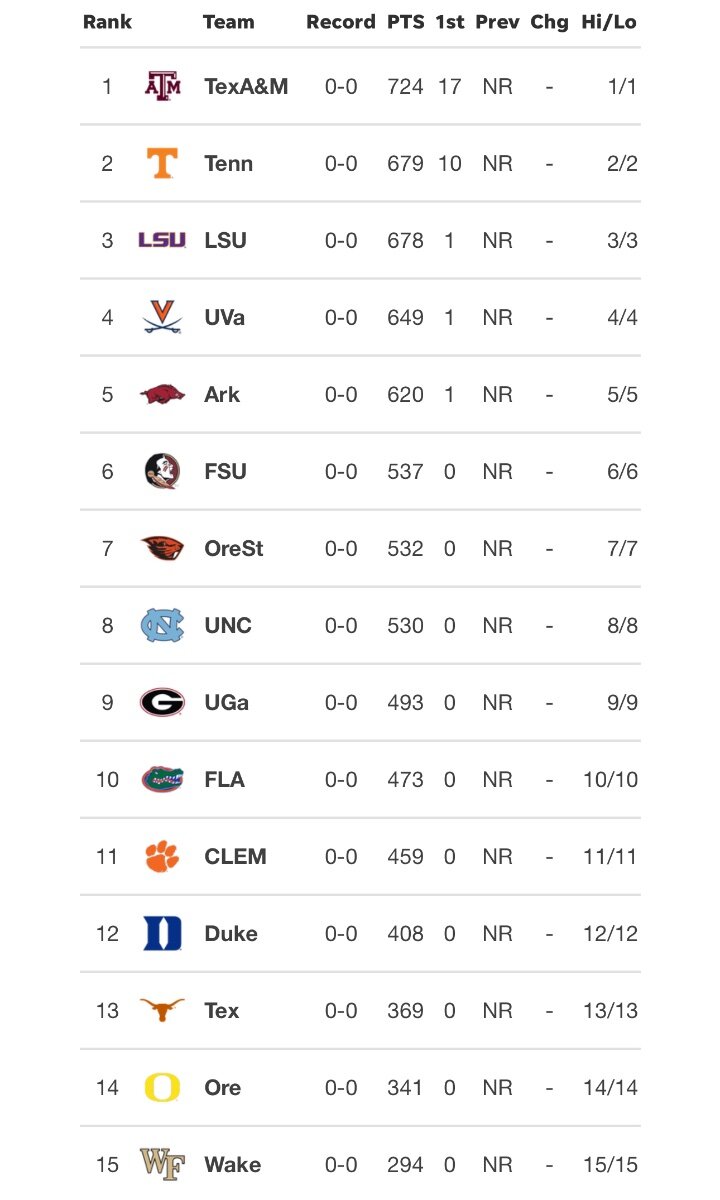Open the Oregon yellow O logo
The height and width of the screenshot is (1200, 720).
click(162, 1087)
